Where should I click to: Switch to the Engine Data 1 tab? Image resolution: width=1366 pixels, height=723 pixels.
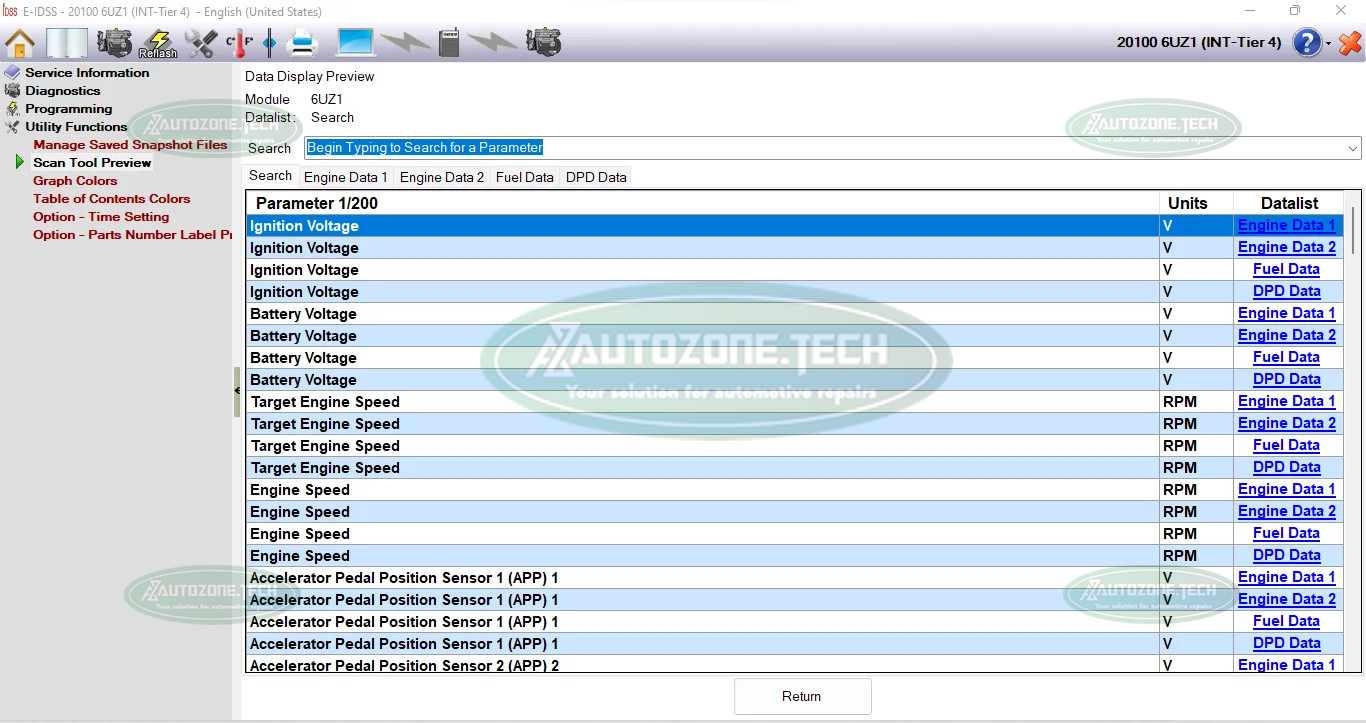point(345,177)
